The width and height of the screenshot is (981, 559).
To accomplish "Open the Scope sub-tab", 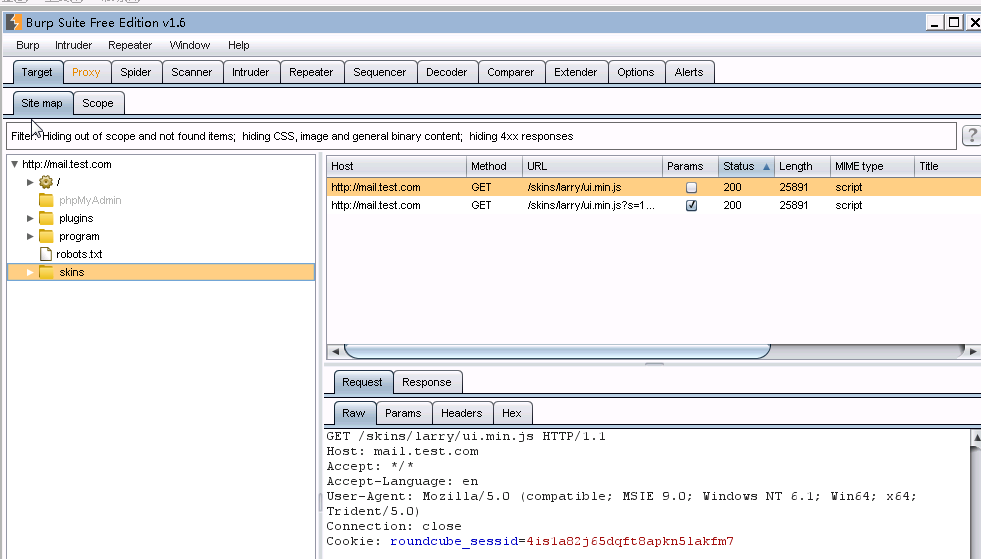I will click(98, 103).
